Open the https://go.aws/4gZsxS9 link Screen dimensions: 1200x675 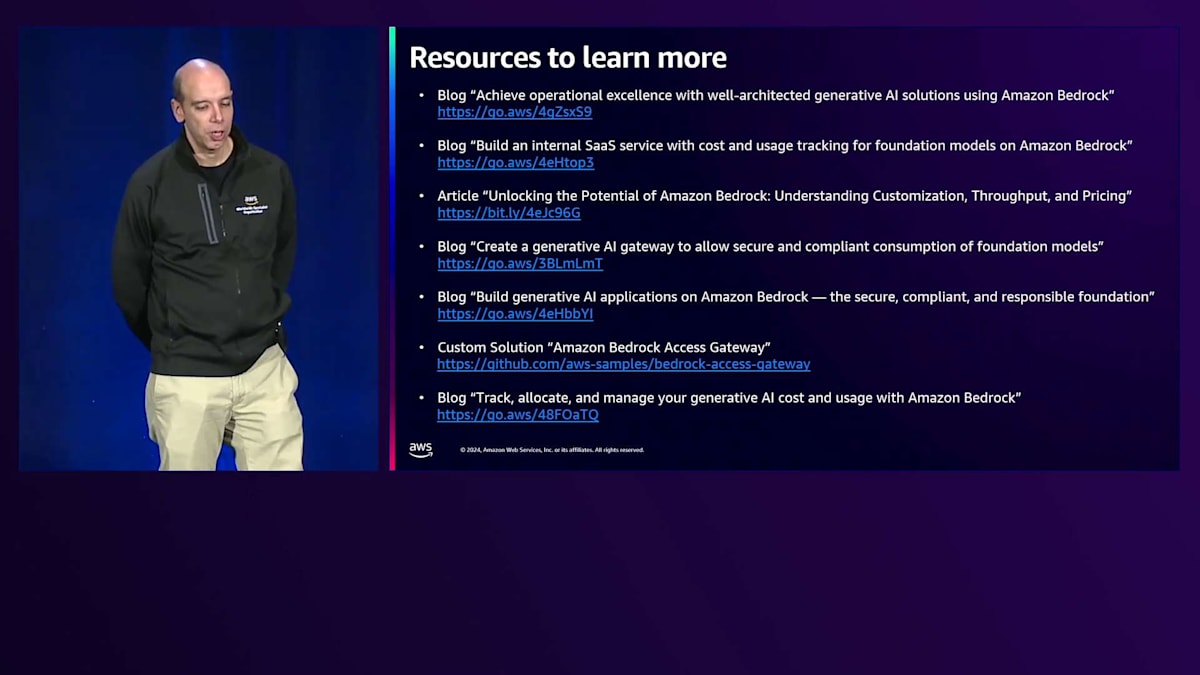[514, 112]
